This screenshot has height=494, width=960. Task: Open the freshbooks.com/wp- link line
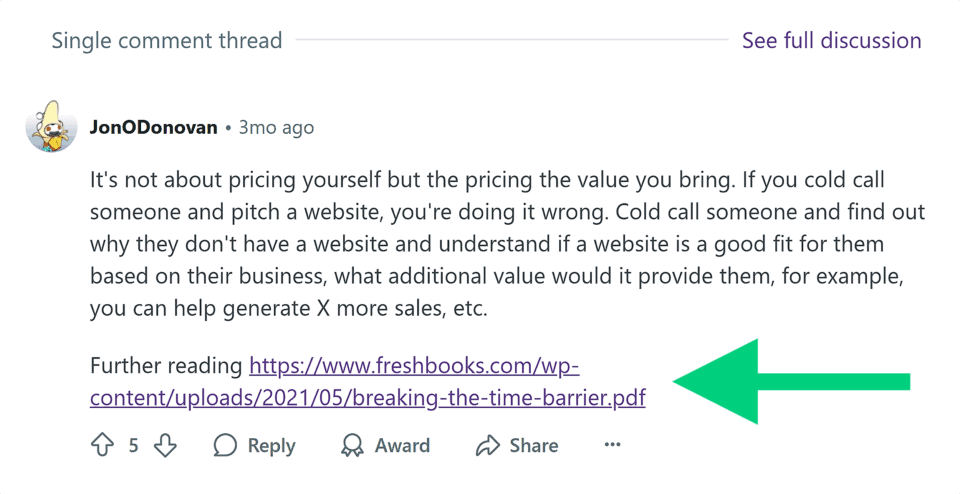pos(414,365)
